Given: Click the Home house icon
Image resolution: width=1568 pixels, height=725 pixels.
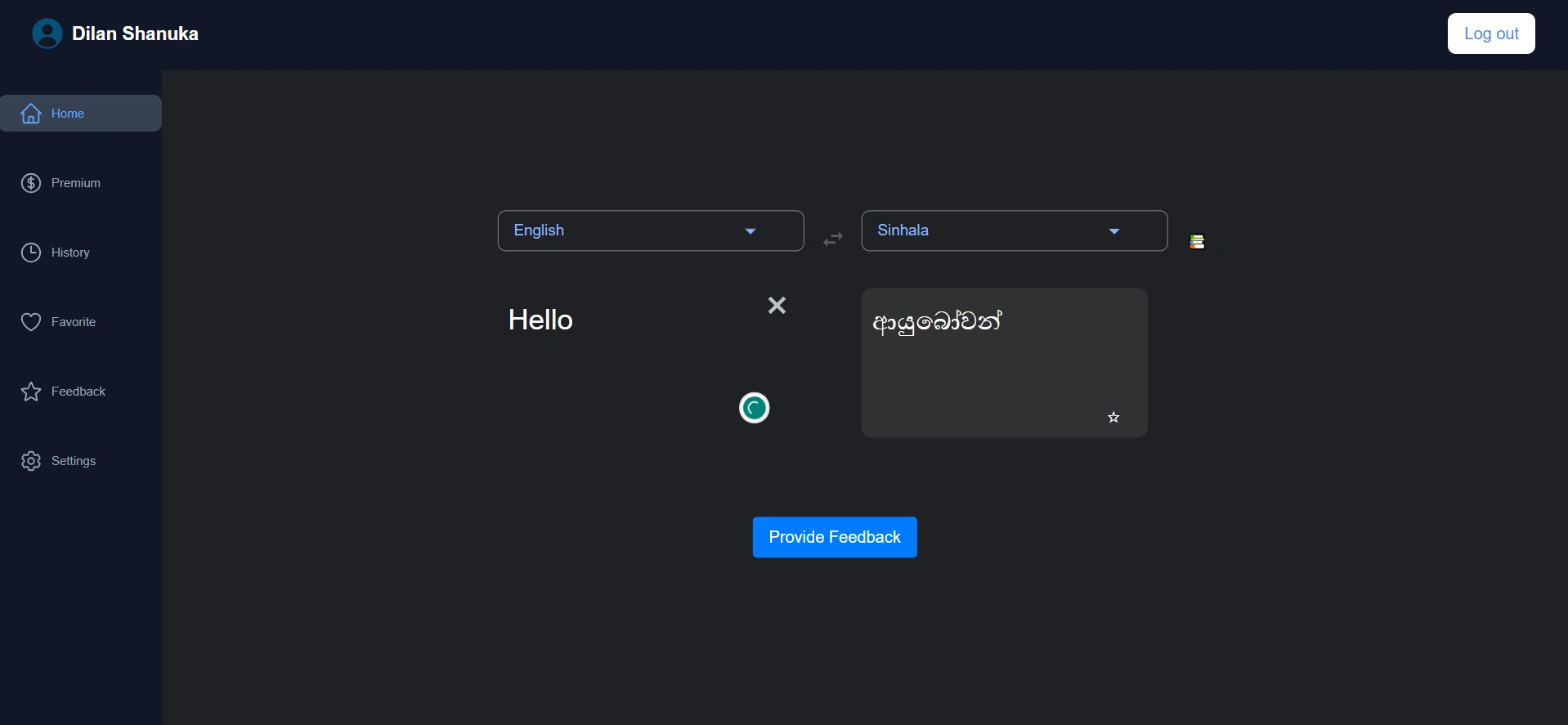Looking at the screenshot, I should click(31, 114).
